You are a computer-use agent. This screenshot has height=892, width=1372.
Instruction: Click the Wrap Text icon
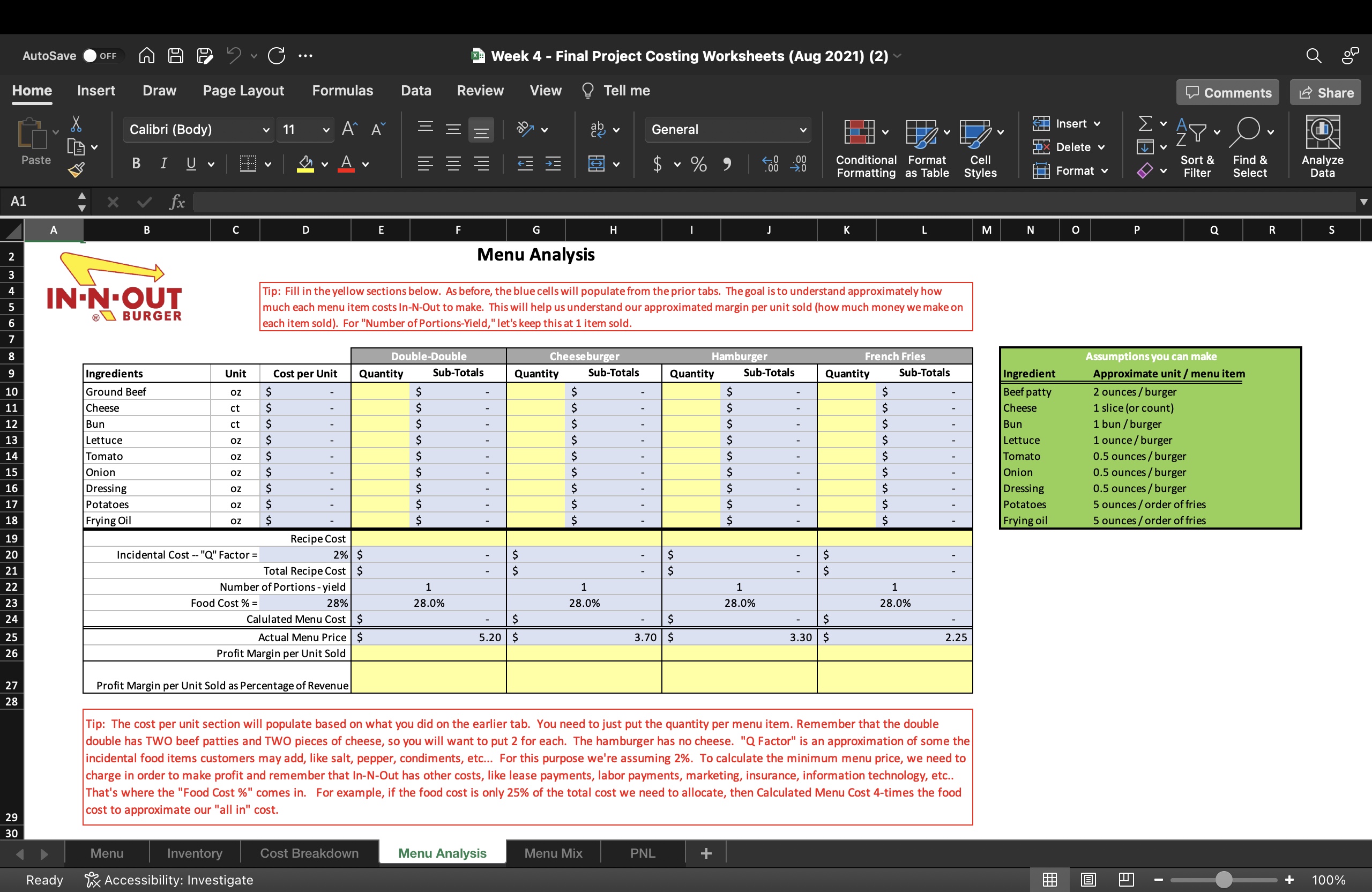coord(598,129)
